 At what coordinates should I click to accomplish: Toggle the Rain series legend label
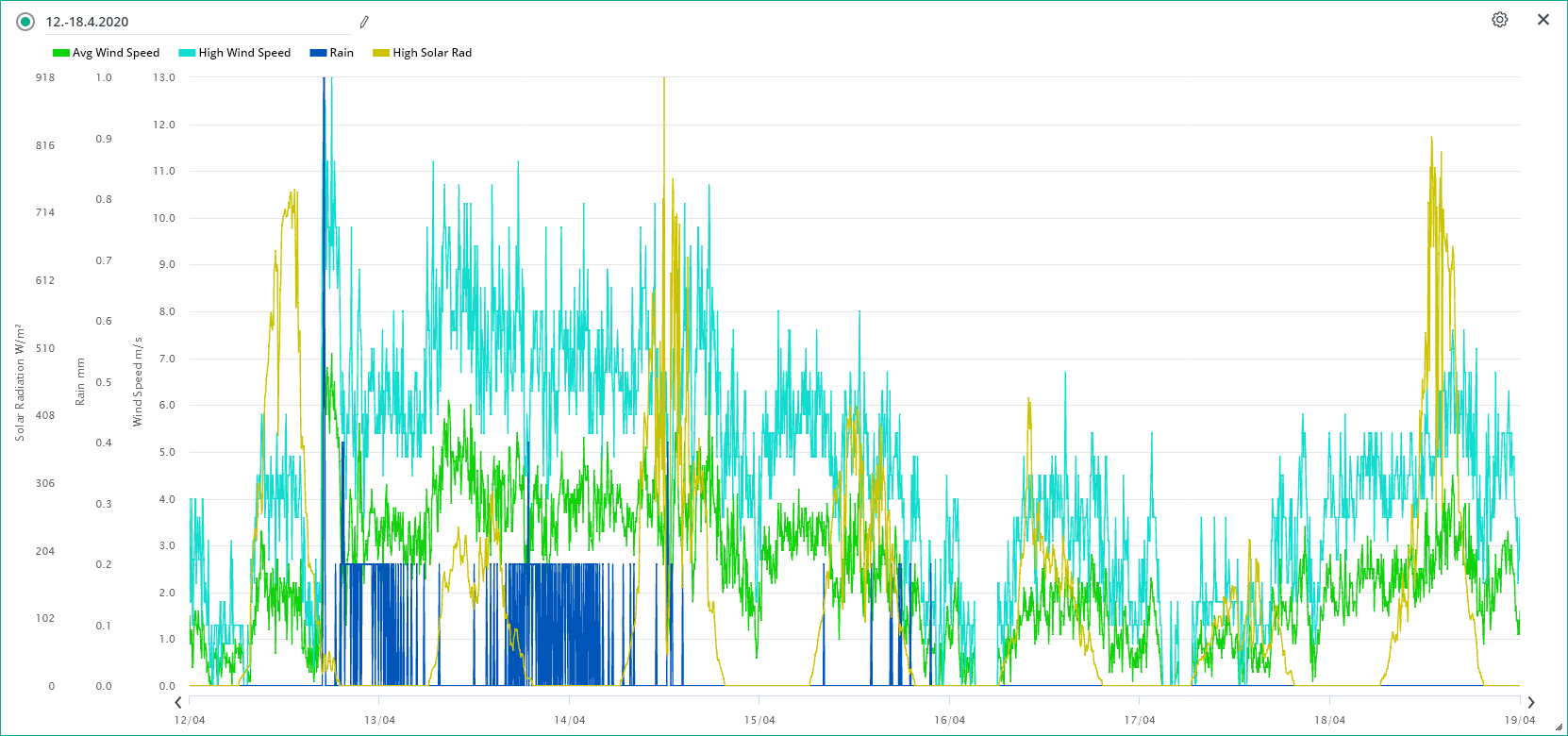pos(342,53)
